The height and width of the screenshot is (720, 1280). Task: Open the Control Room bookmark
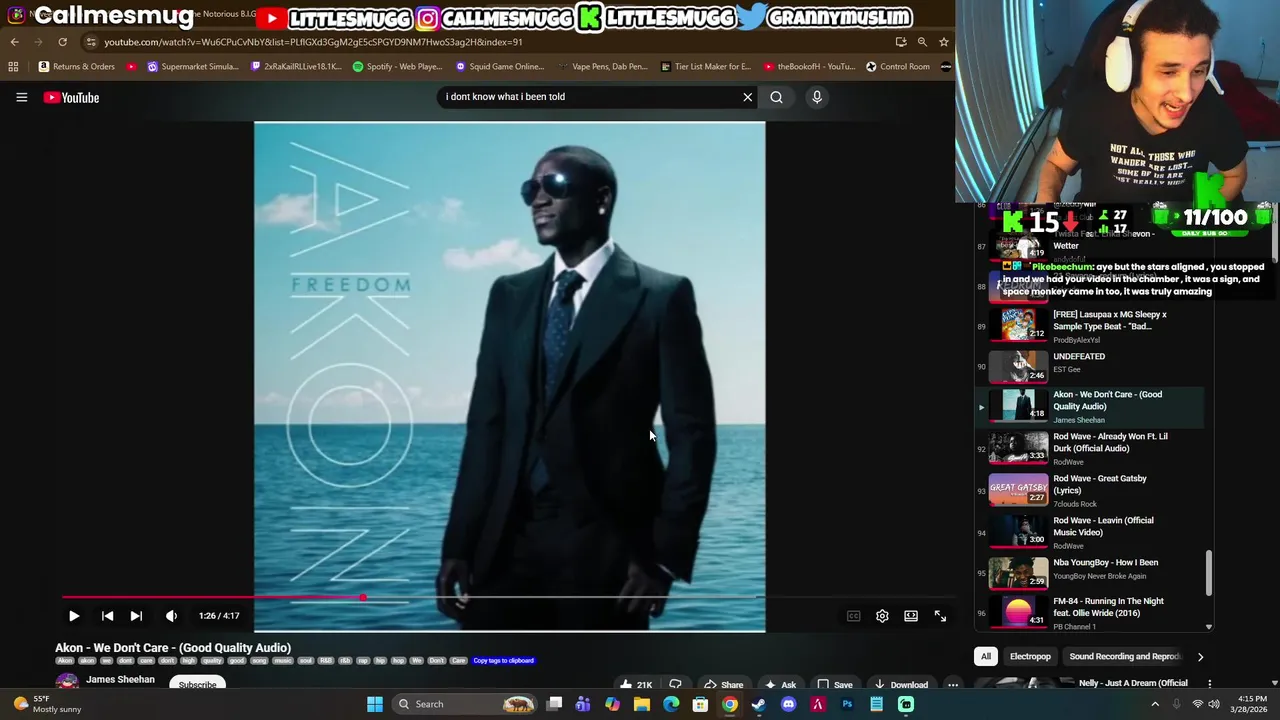point(898,67)
